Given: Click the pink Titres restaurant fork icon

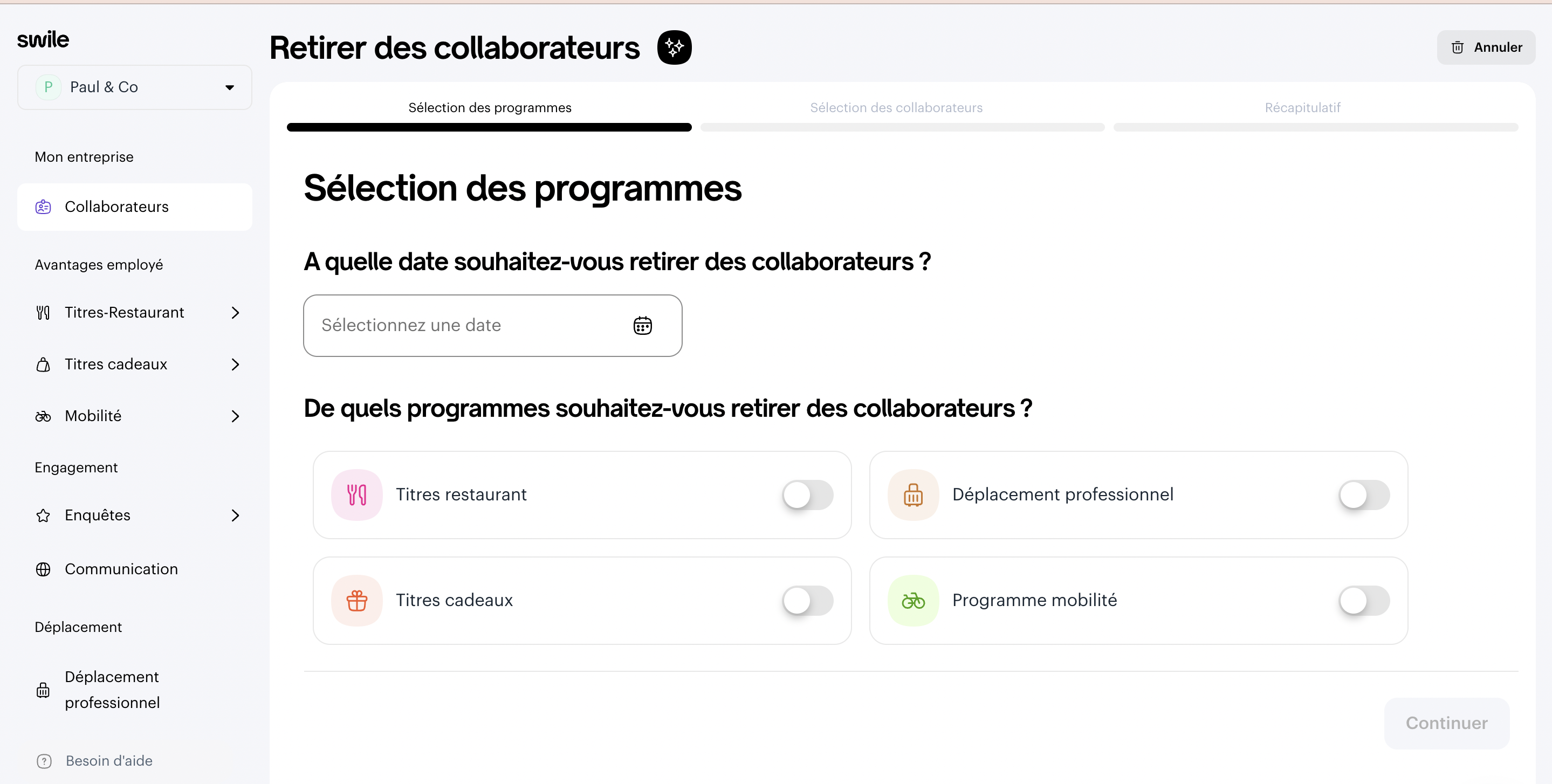Looking at the screenshot, I should (x=356, y=495).
